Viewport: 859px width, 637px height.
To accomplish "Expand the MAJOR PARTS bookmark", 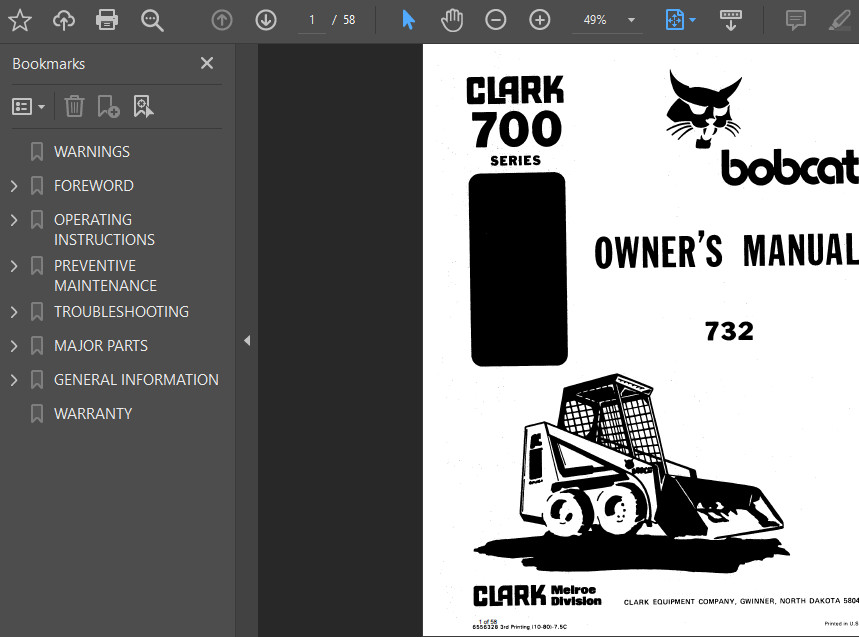I will pyautogui.click(x=14, y=346).
